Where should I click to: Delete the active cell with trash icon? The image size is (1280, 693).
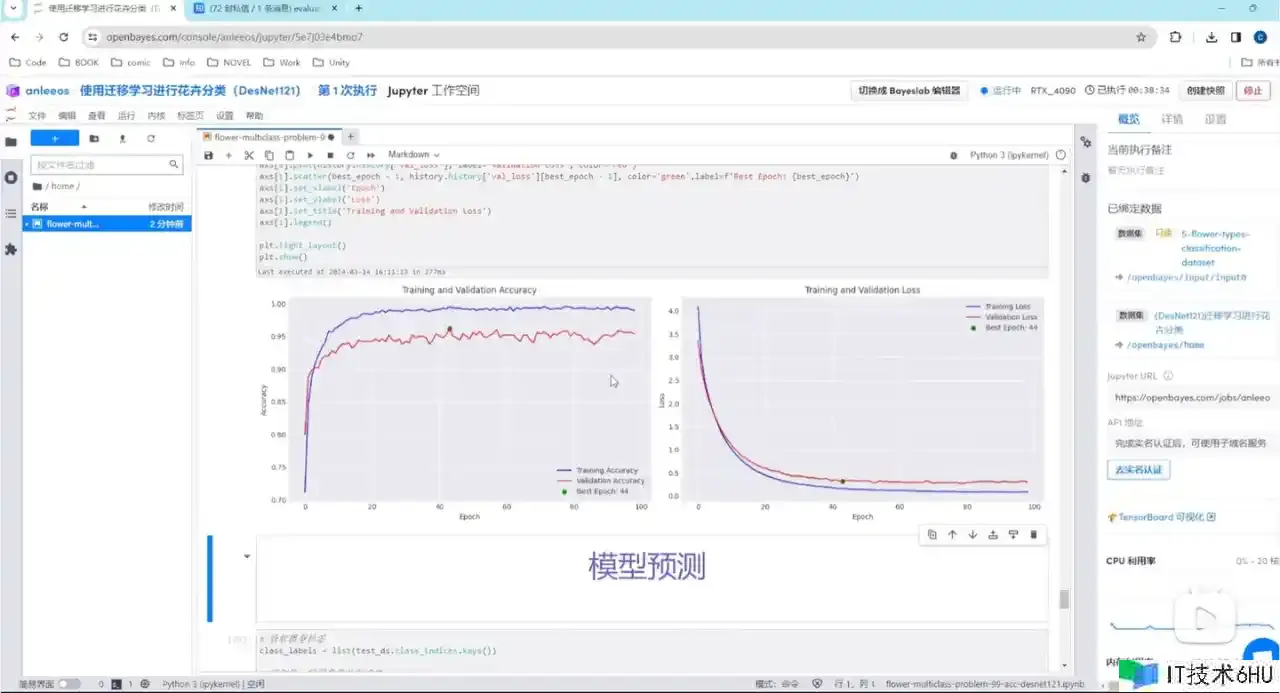point(1034,535)
